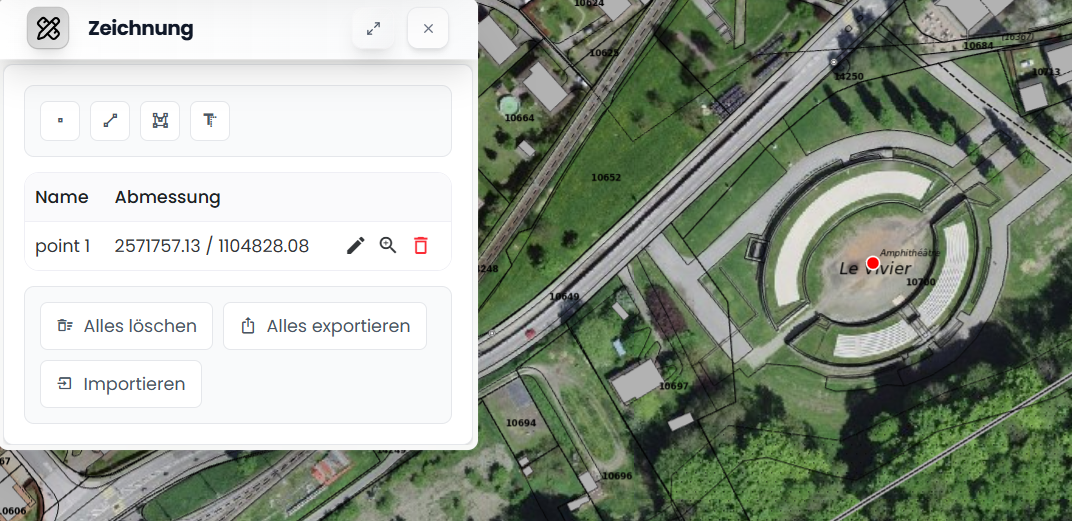Click the Zeichnung drawing panel icon

(48, 28)
